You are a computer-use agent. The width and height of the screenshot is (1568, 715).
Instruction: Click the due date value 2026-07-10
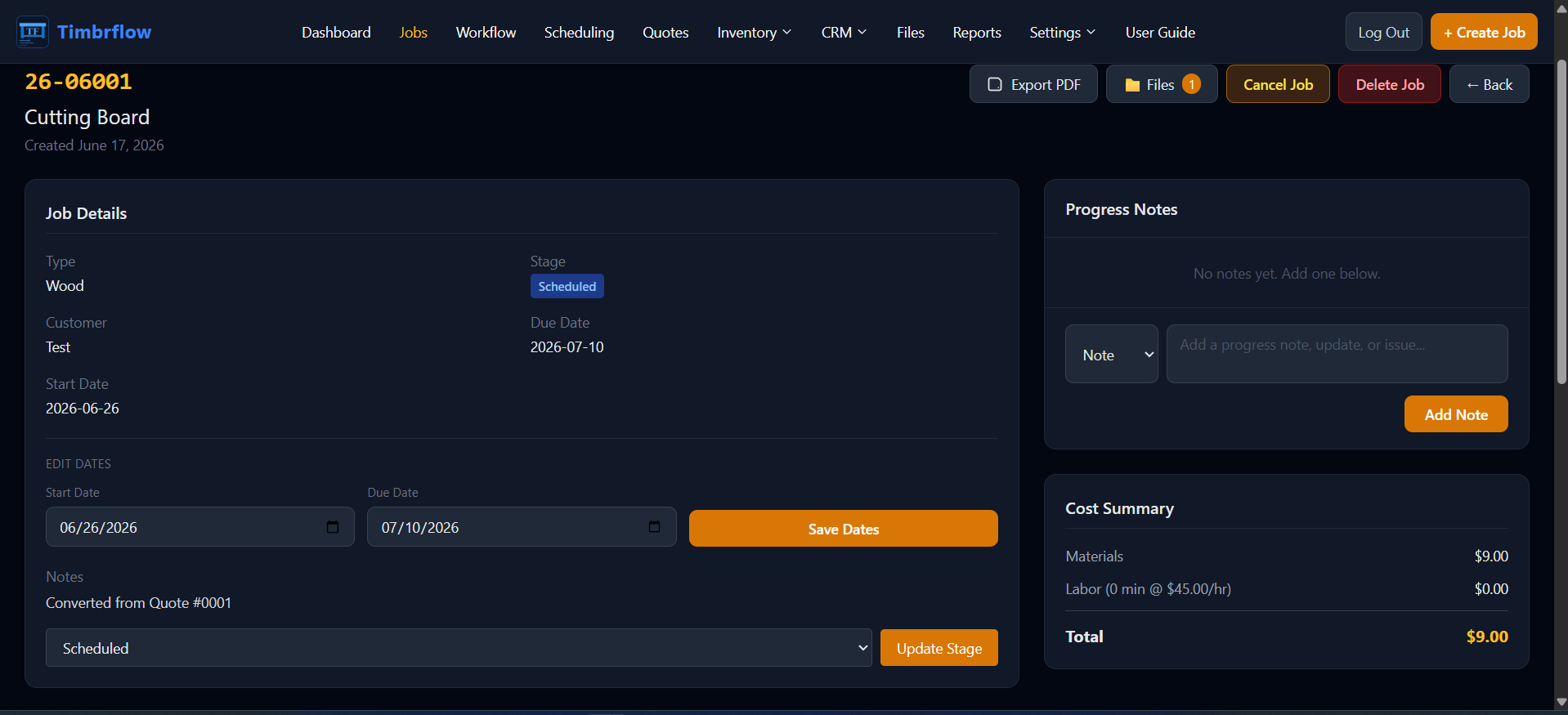coord(567,347)
